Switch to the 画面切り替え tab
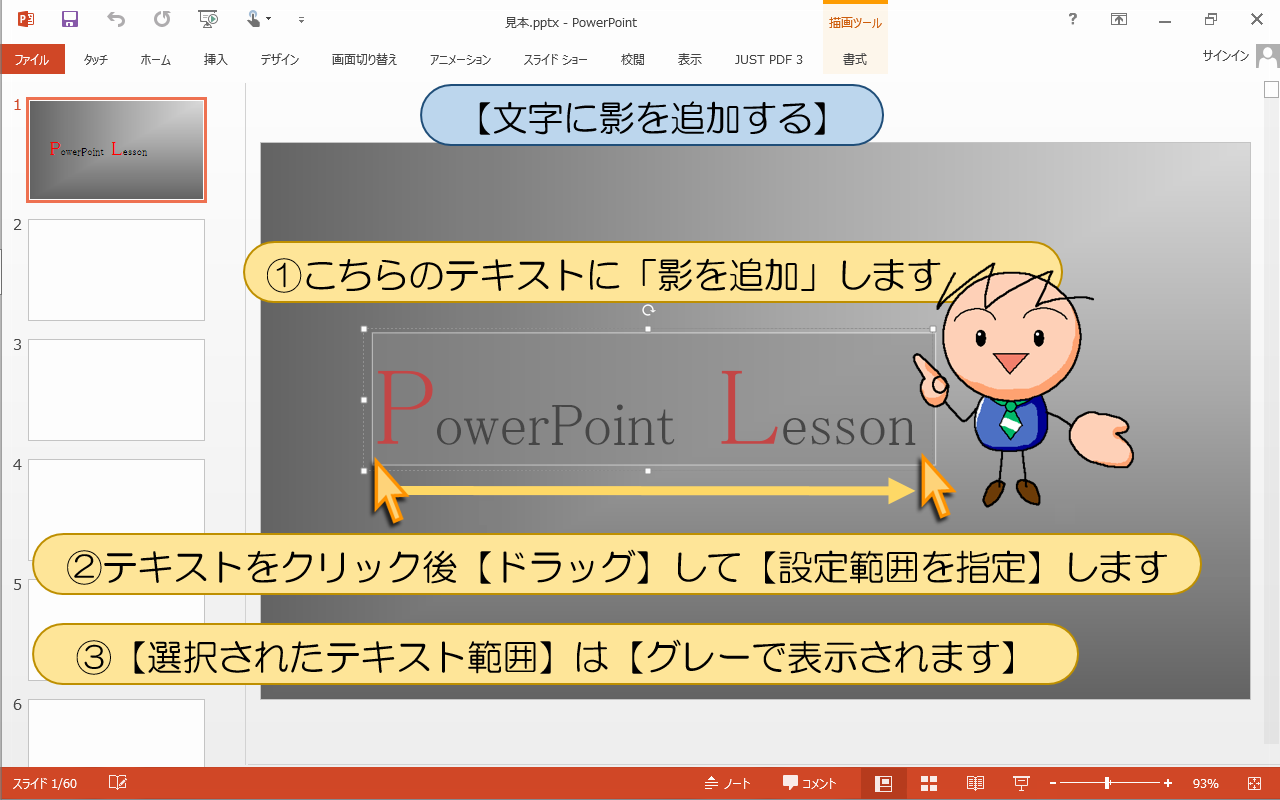Image resolution: width=1280 pixels, height=800 pixels. click(365, 60)
